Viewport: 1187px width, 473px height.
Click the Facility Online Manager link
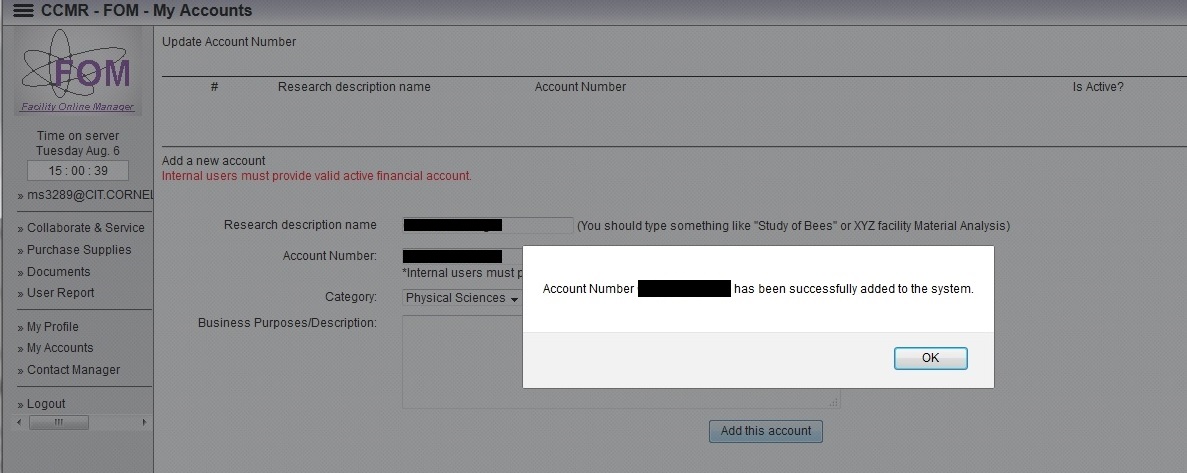(x=77, y=107)
